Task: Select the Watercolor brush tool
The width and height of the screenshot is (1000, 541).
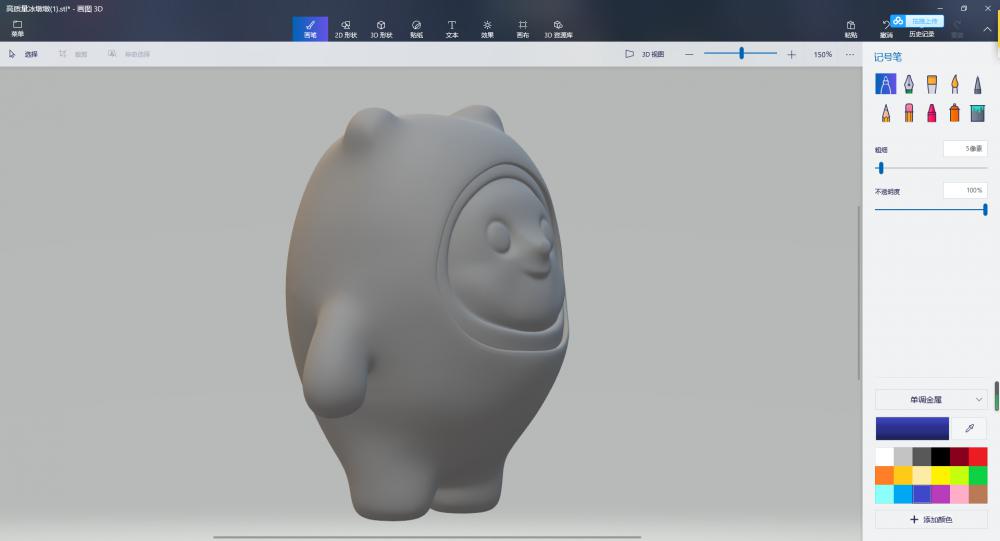Action: pyautogui.click(x=955, y=84)
